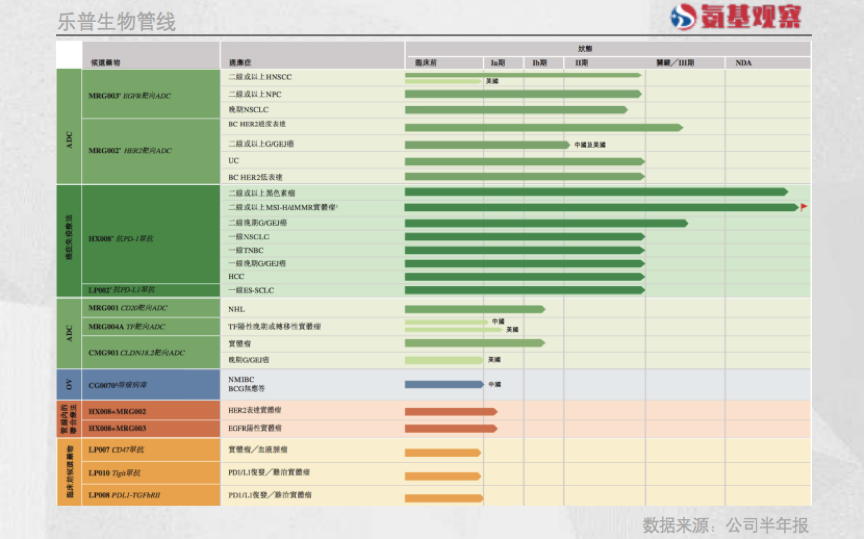
Task: Click the LP010 Tigit單抗 cell
Action: [150, 473]
